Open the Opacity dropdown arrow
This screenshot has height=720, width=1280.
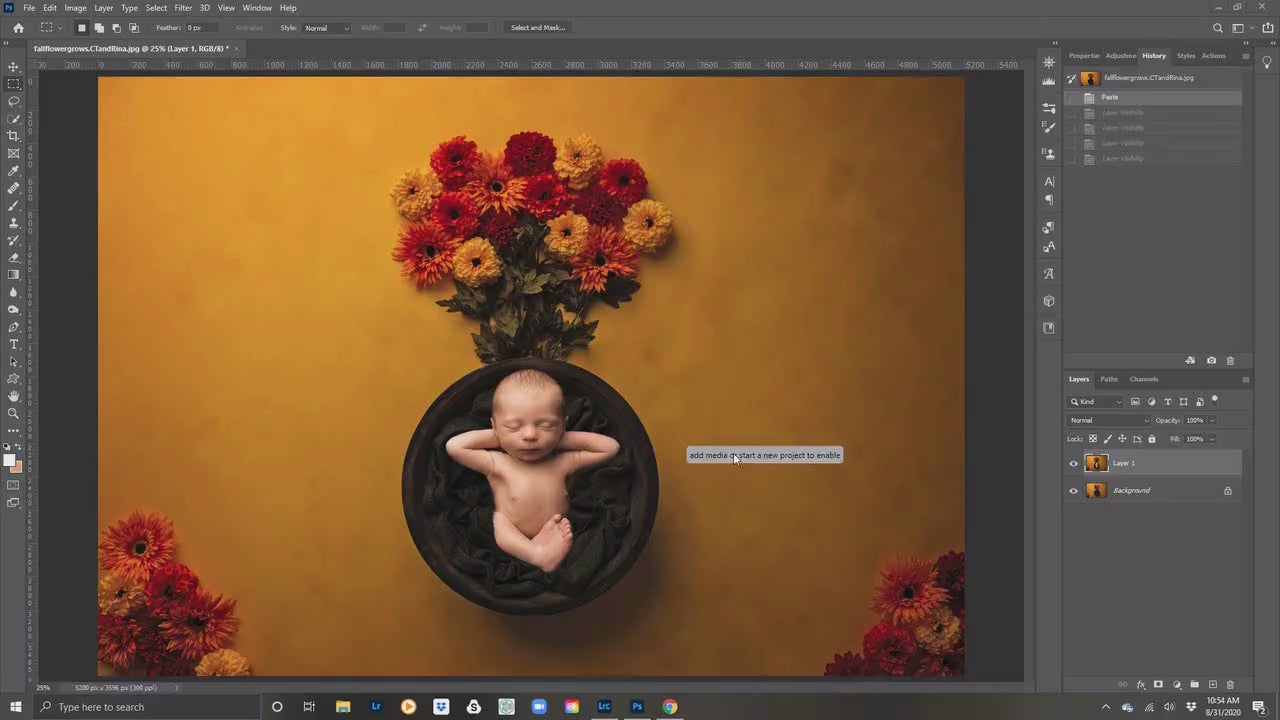click(1211, 420)
